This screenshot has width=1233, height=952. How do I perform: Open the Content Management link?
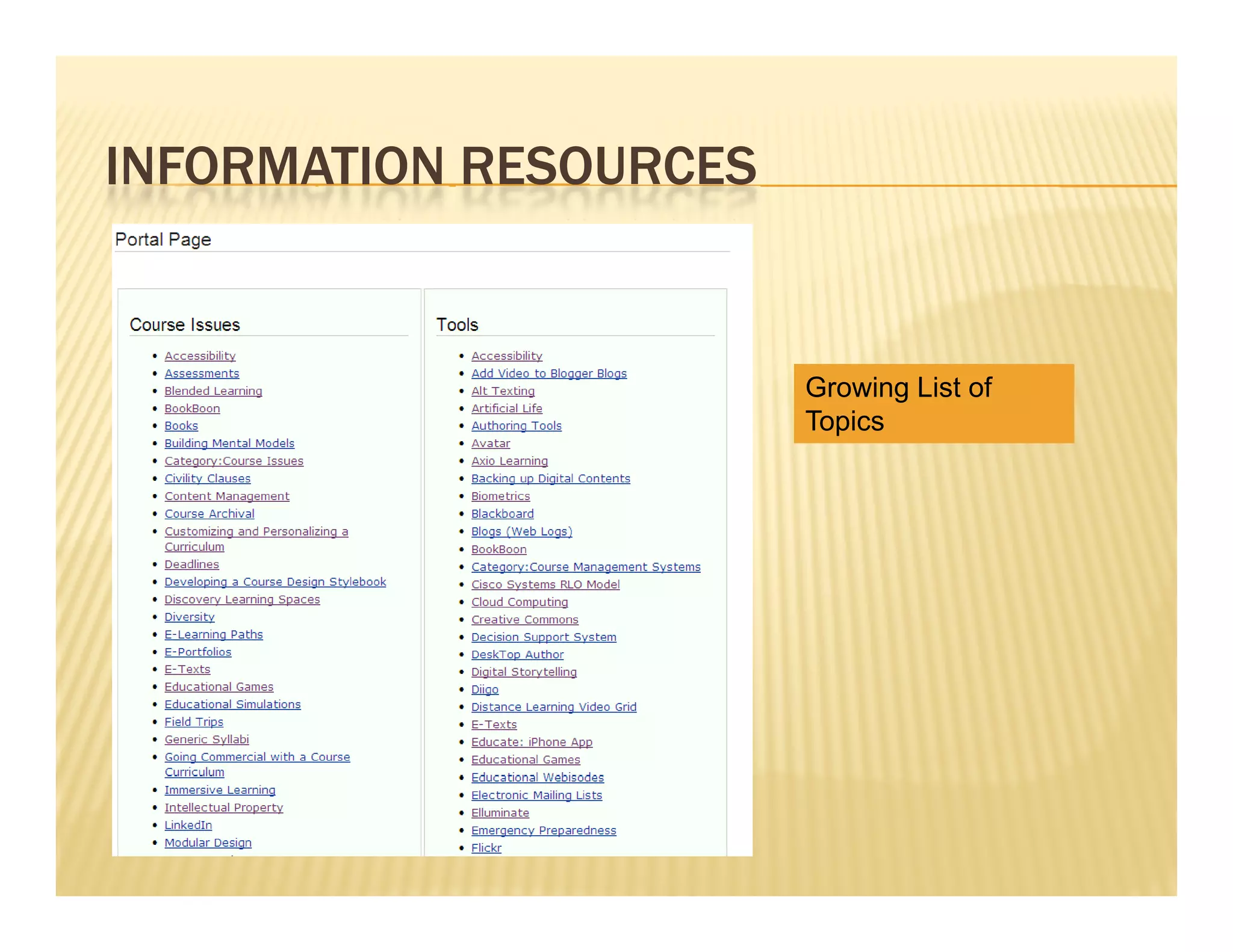tap(227, 496)
